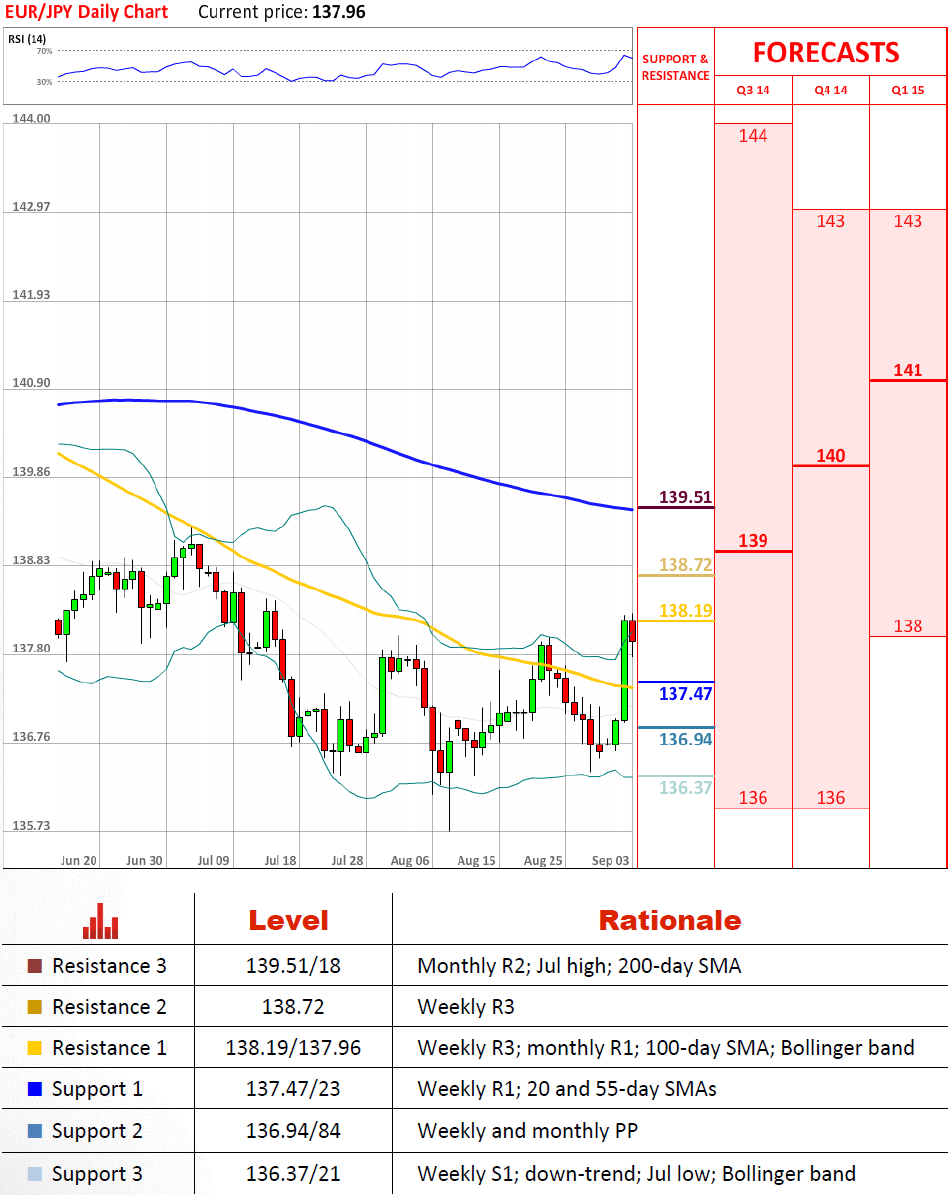Click the bold 141 median forecast
This screenshot has height=1195, width=949.
908,370
